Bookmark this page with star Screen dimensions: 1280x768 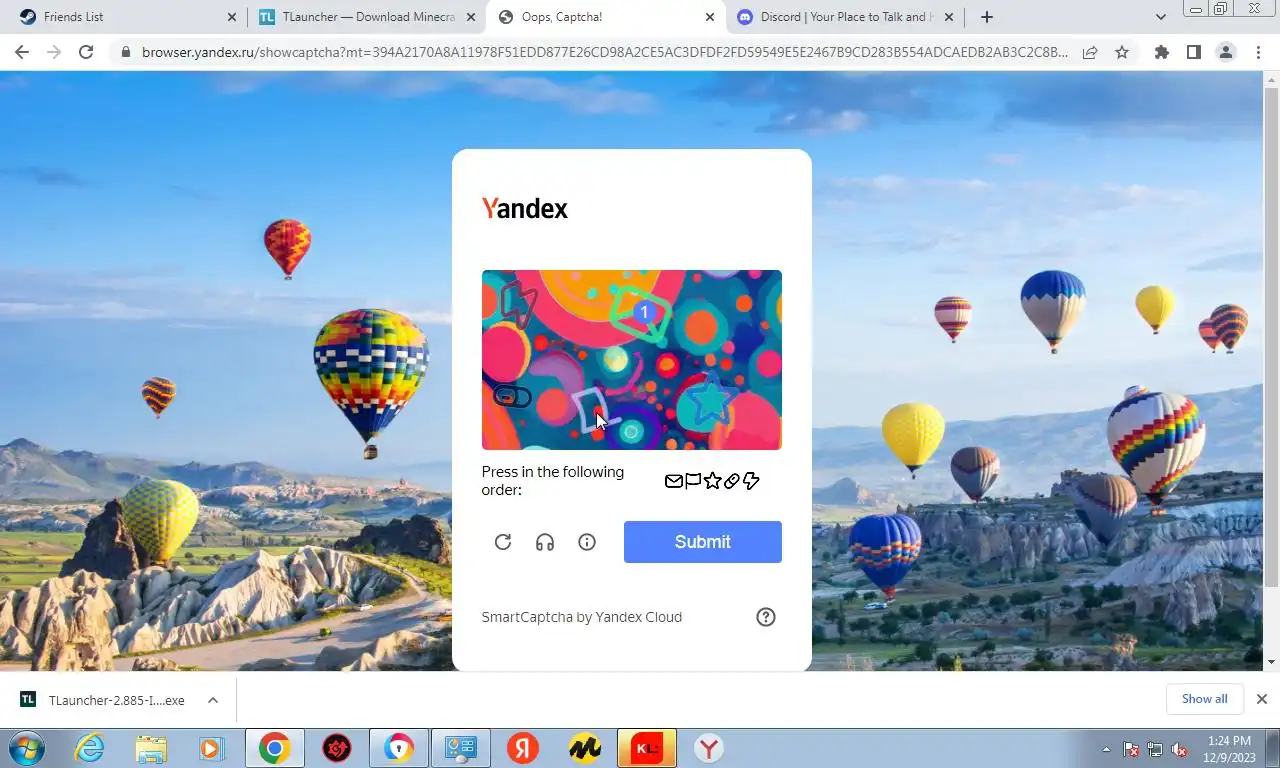tap(1122, 52)
